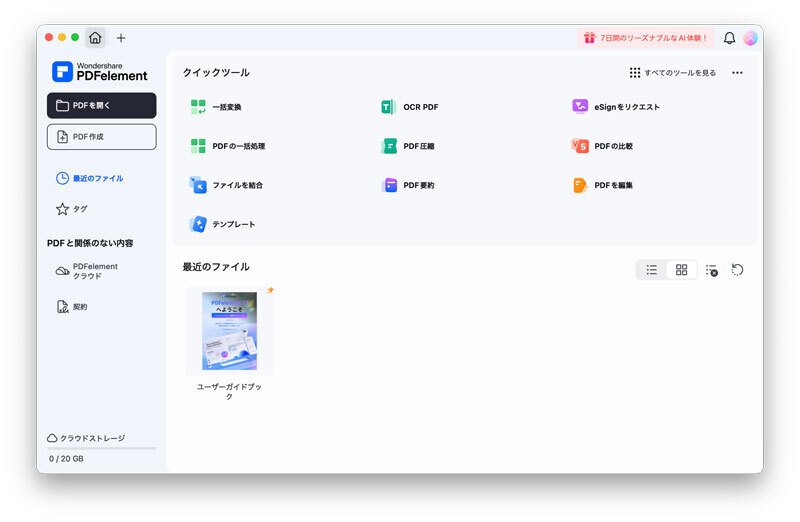Expand すべてのツールを見る tools list
This screenshot has width=800, height=522.
click(672, 73)
